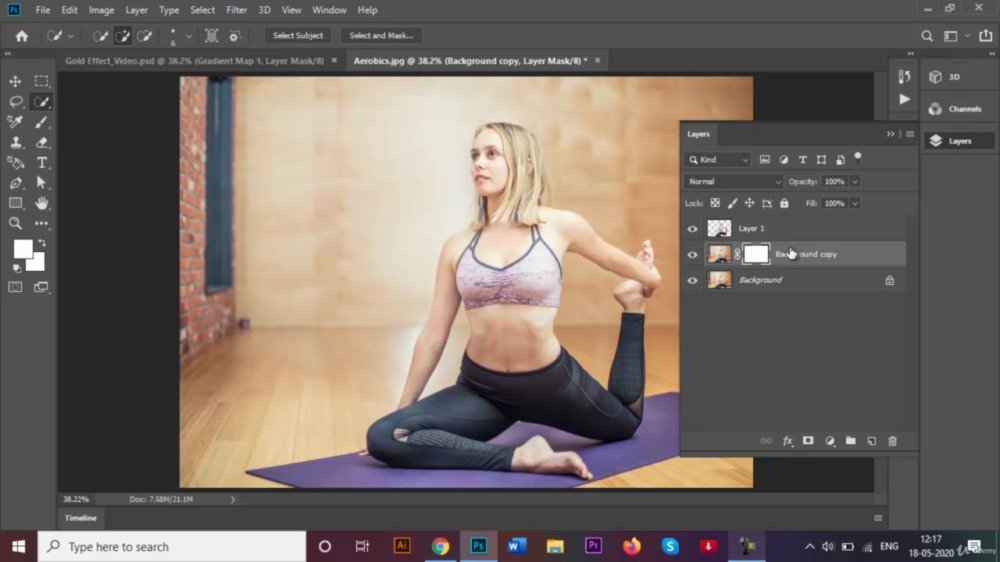
Task: Choose Subtract from Selection mode
Action: tap(145, 36)
